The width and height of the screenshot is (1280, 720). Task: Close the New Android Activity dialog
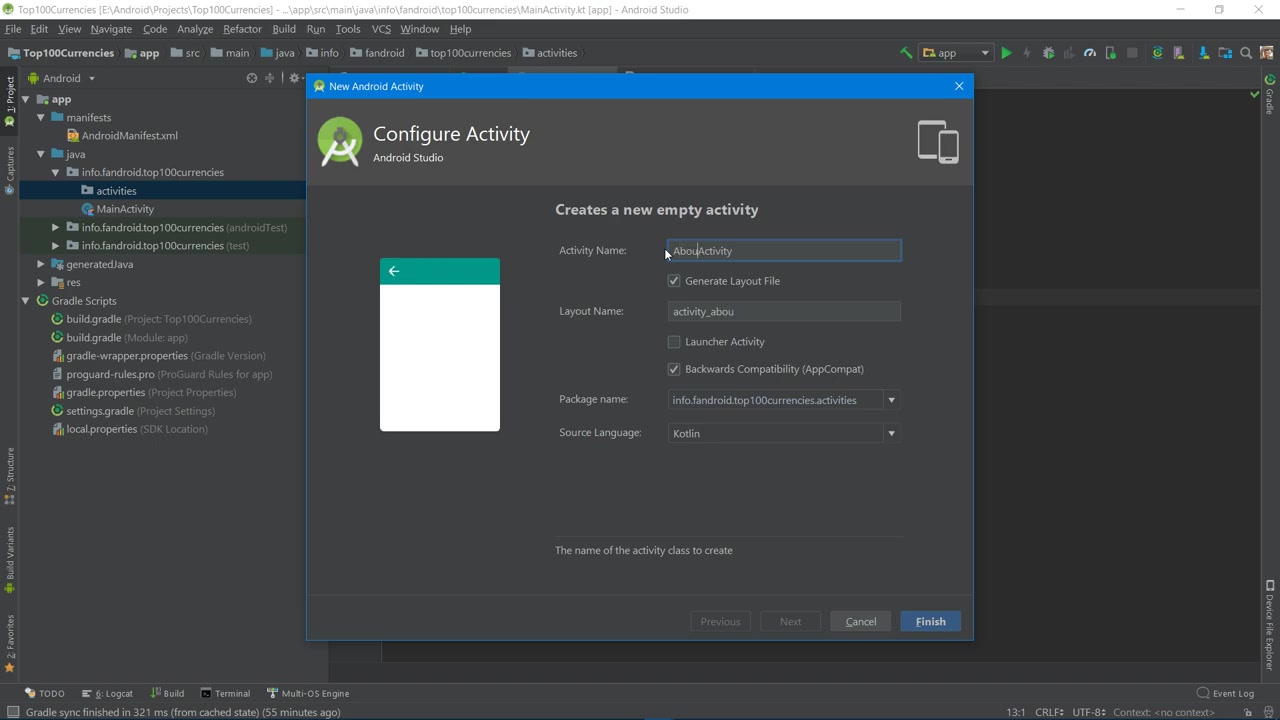click(x=959, y=86)
